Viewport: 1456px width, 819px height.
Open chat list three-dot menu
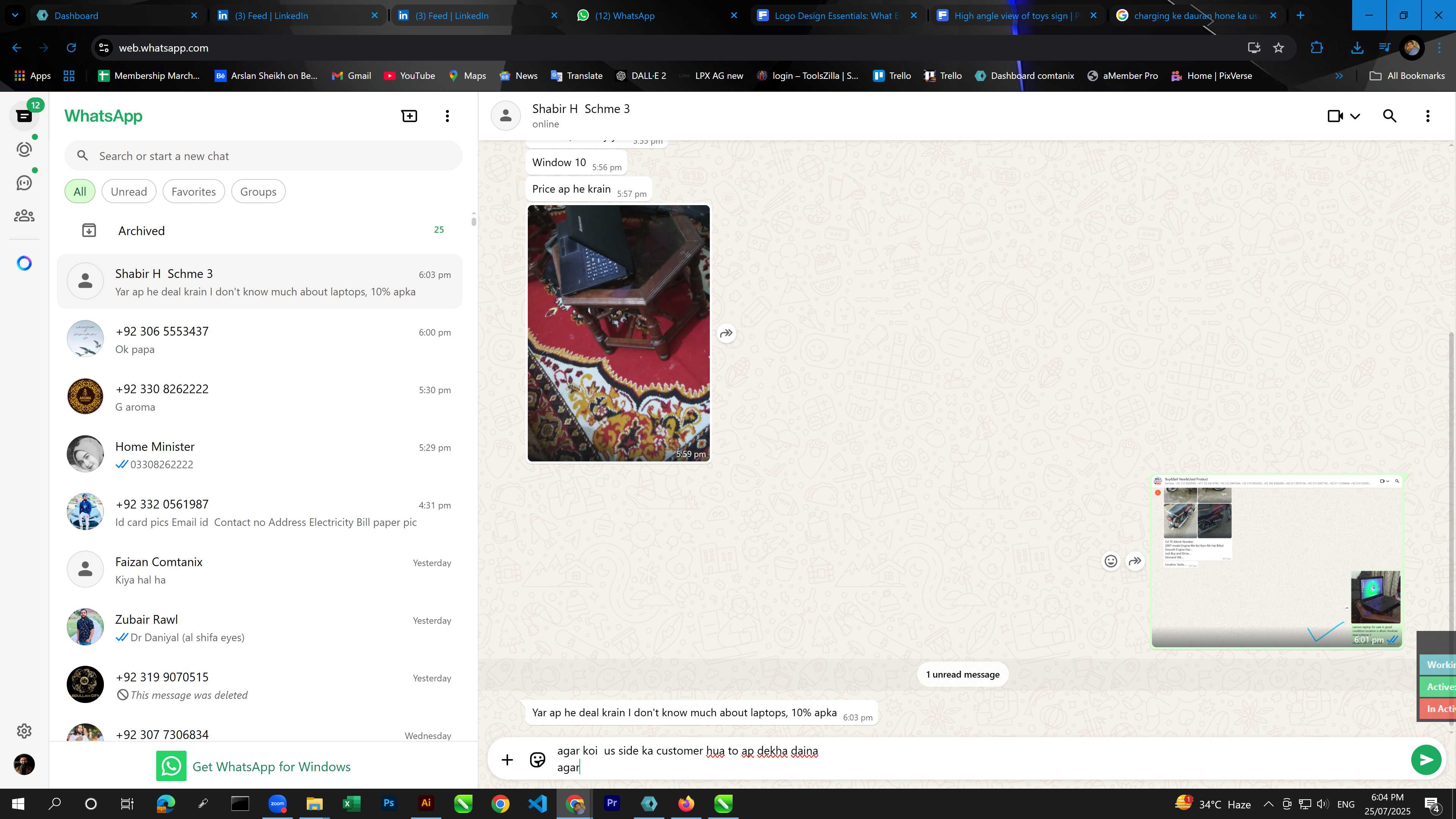[x=447, y=116]
